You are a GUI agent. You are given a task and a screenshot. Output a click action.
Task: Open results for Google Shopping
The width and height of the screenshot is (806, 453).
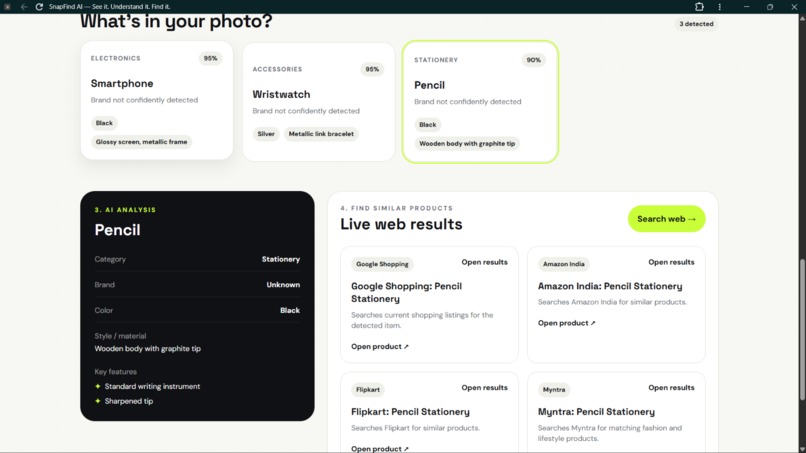(484, 262)
